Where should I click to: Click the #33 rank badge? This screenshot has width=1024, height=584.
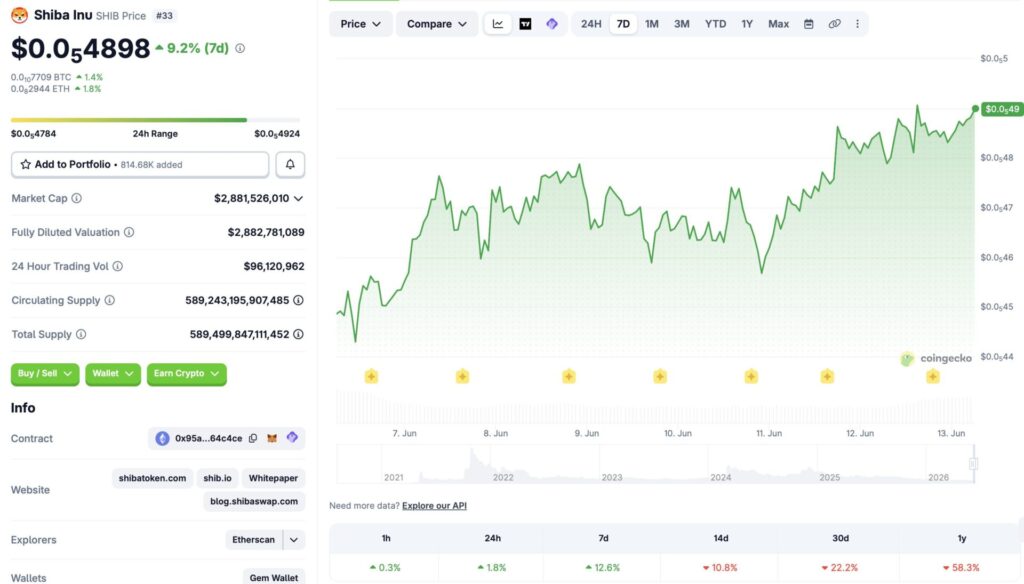165,16
